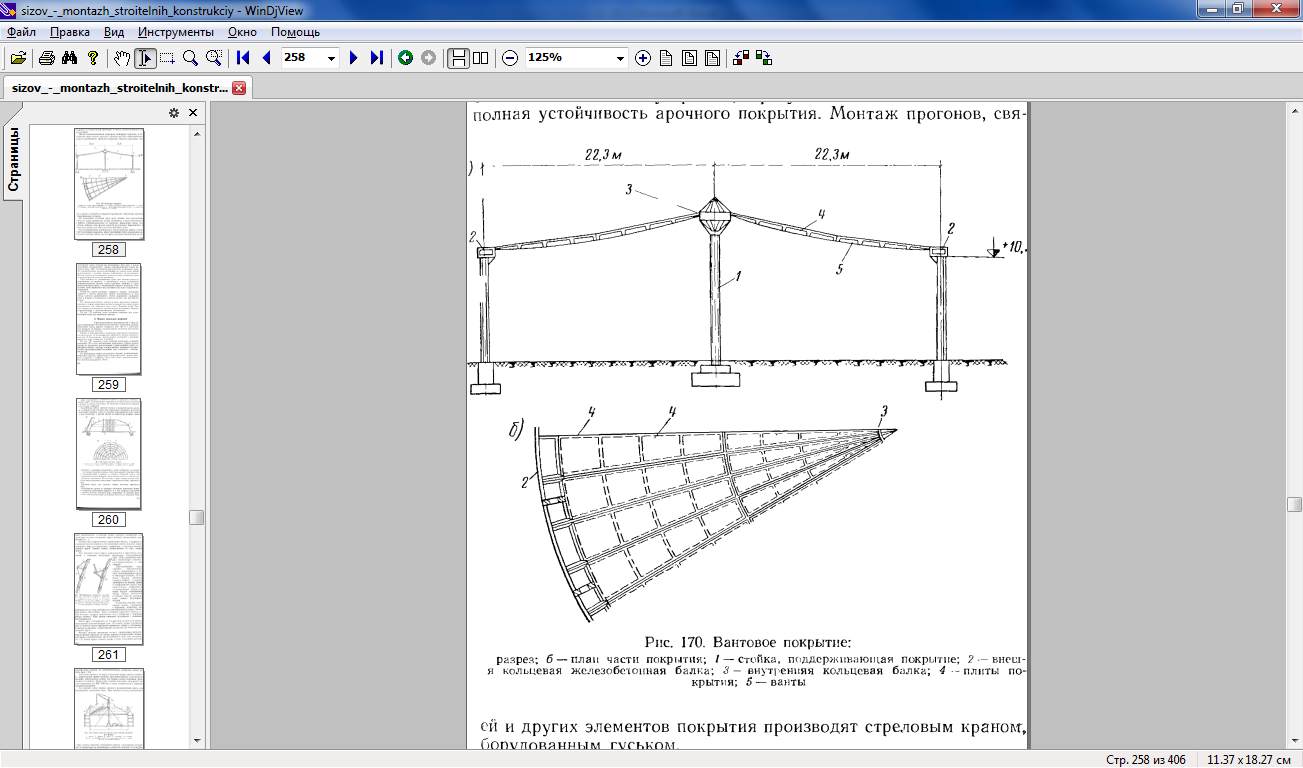Screen dimensions: 1303x768
Task: Open Find with the binoculars icon
Action: (x=69, y=58)
